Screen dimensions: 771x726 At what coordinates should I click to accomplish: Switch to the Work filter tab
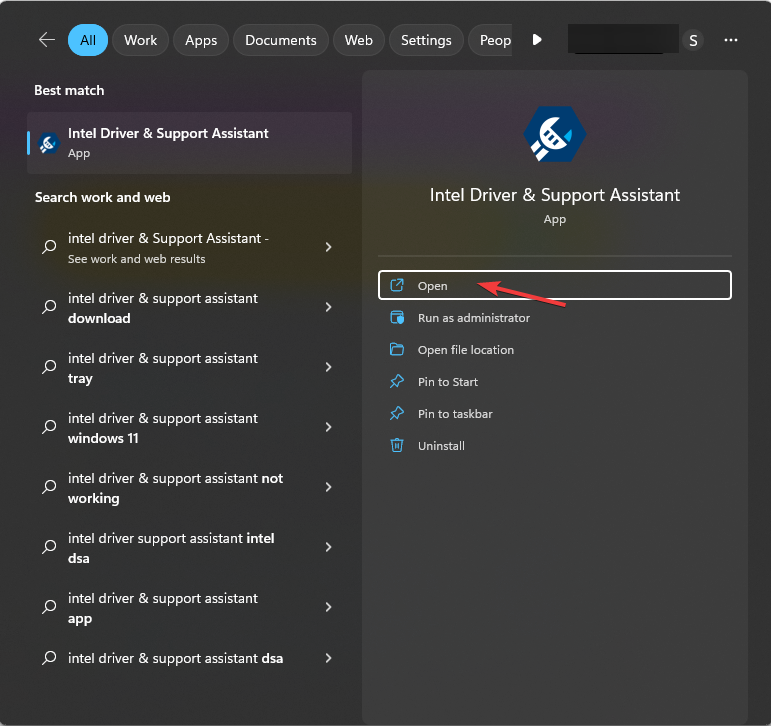(x=140, y=40)
